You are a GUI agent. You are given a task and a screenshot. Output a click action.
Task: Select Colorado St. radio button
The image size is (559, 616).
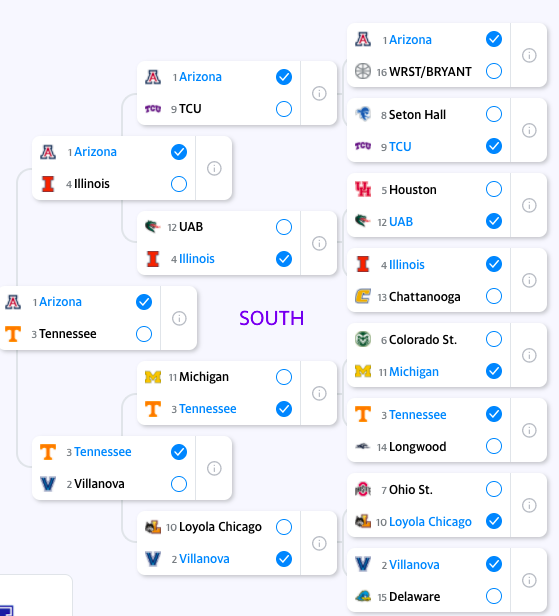coord(494,339)
